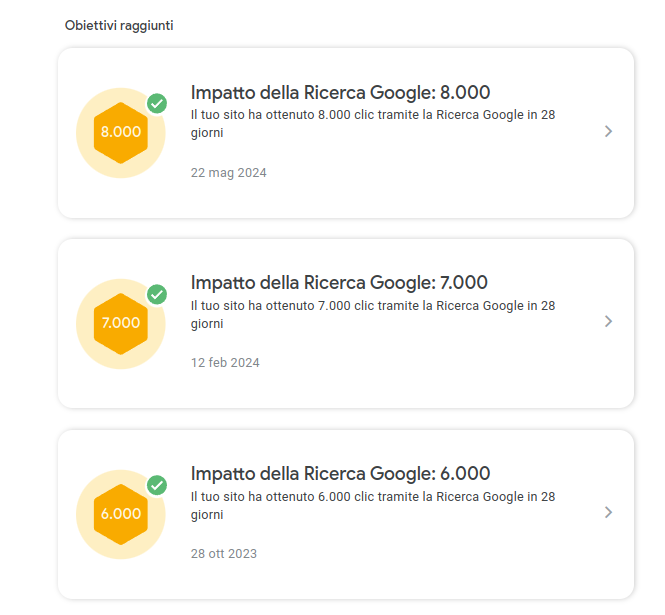Click the date 28 ott 2023
The height and width of the screenshot is (615, 665).
(224, 554)
